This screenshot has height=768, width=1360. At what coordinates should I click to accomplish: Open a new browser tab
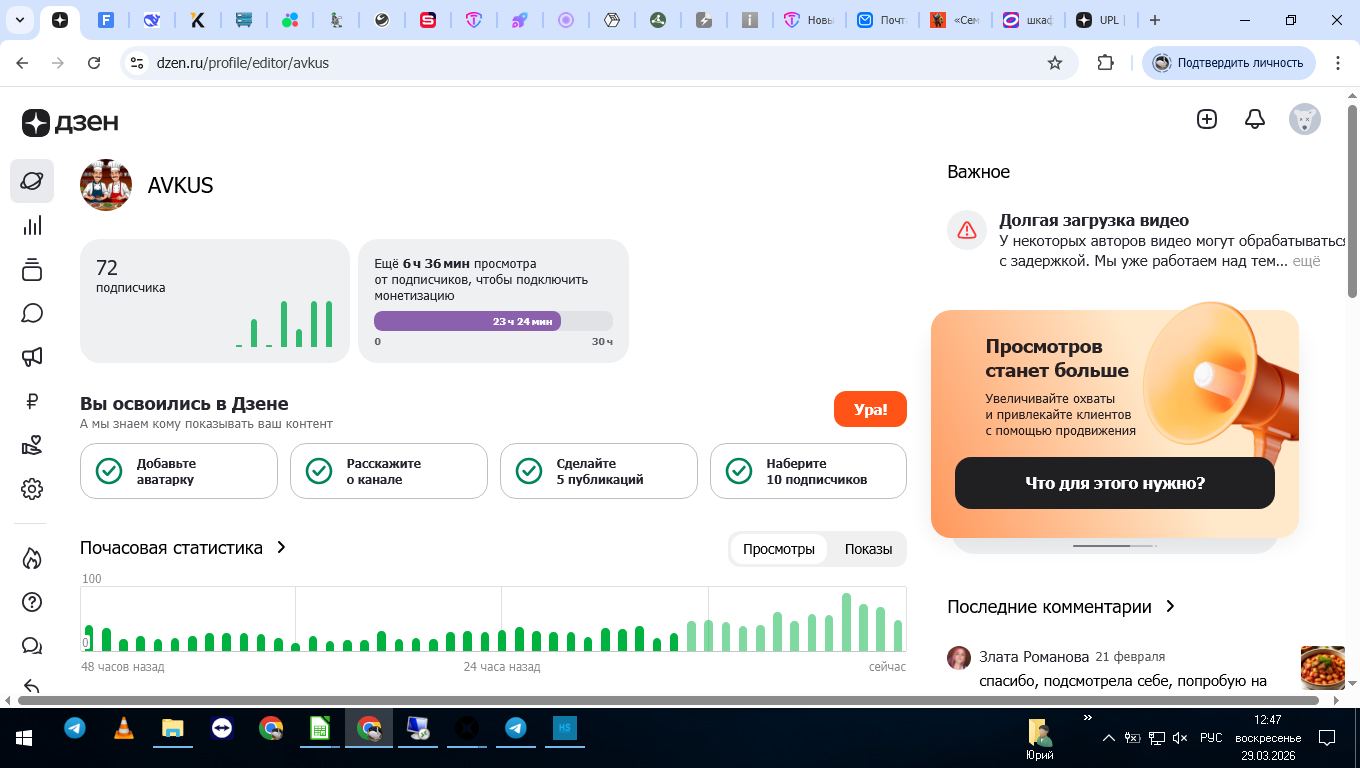(1155, 20)
